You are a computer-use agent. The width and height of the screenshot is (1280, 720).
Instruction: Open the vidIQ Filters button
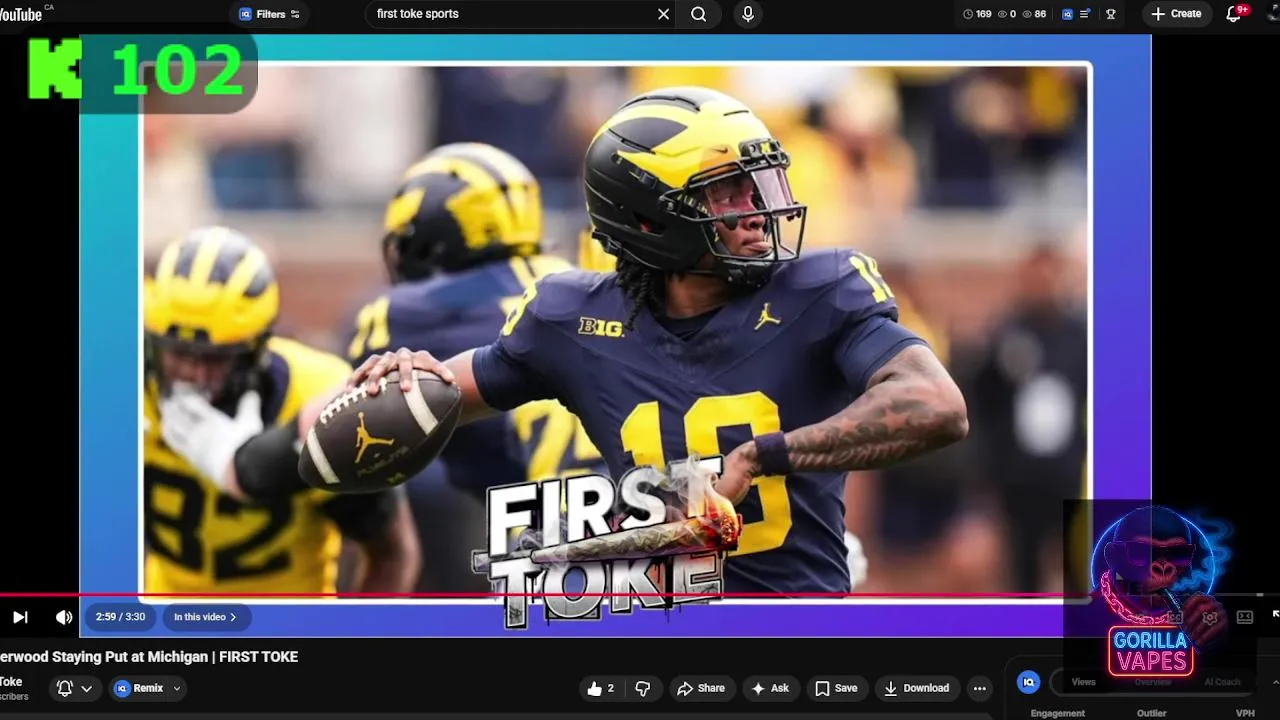(x=270, y=14)
